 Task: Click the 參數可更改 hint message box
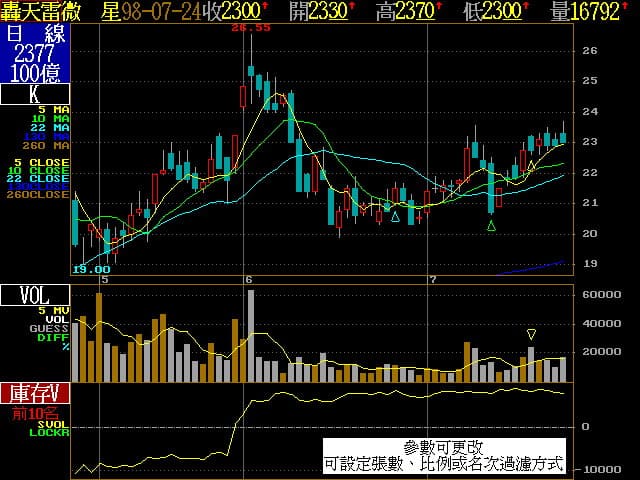[x=444, y=456]
